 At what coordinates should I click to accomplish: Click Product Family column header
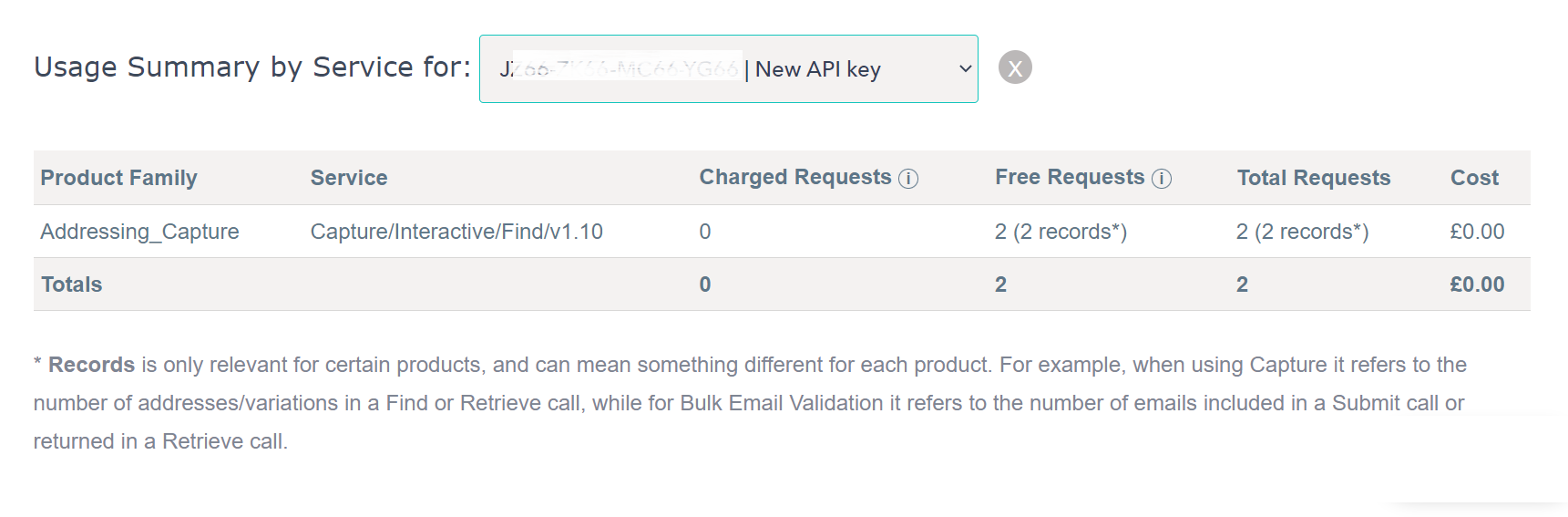pyautogui.click(x=118, y=178)
